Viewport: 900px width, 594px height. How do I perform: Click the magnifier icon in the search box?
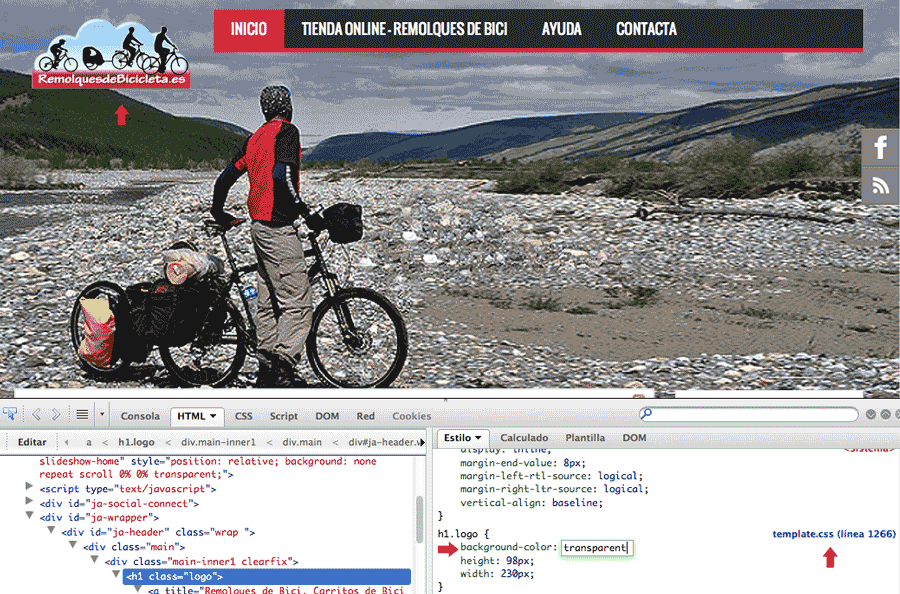click(x=646, y=413)
